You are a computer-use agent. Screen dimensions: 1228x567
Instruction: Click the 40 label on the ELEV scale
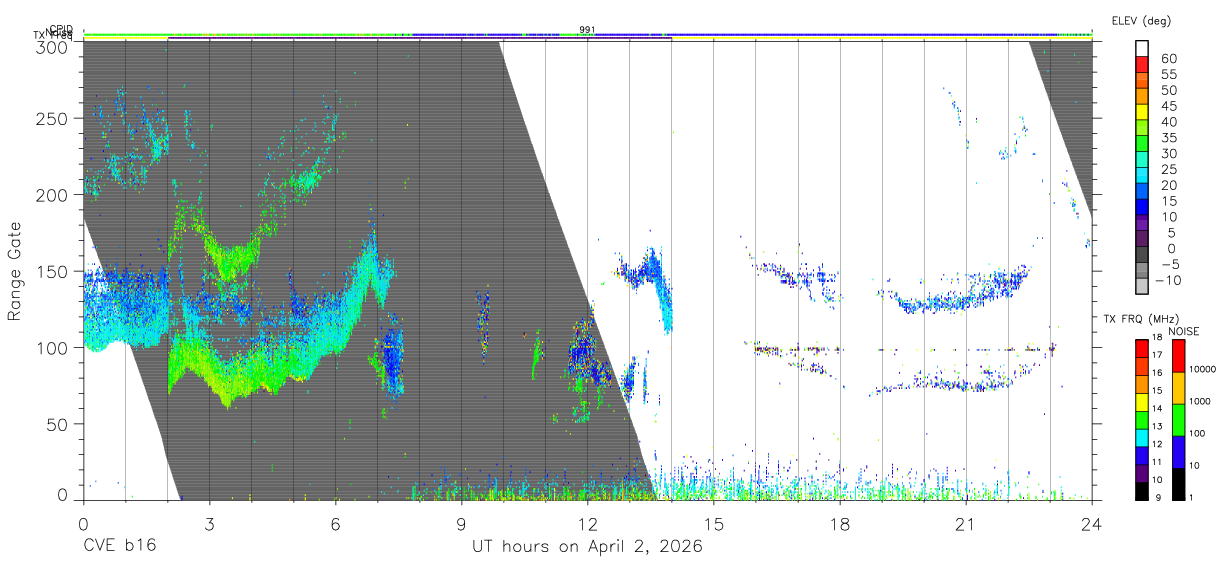pyautogui.click(x=1168, y=122)
